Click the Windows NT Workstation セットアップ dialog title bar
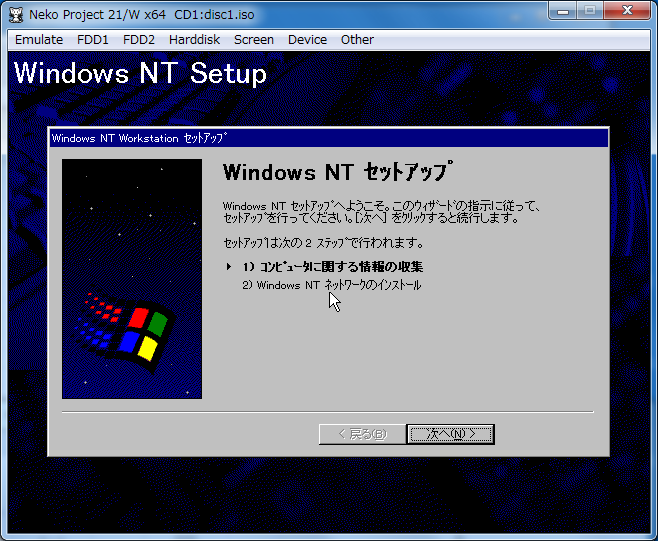Screen dimensions: 658x541 point(328,138)
